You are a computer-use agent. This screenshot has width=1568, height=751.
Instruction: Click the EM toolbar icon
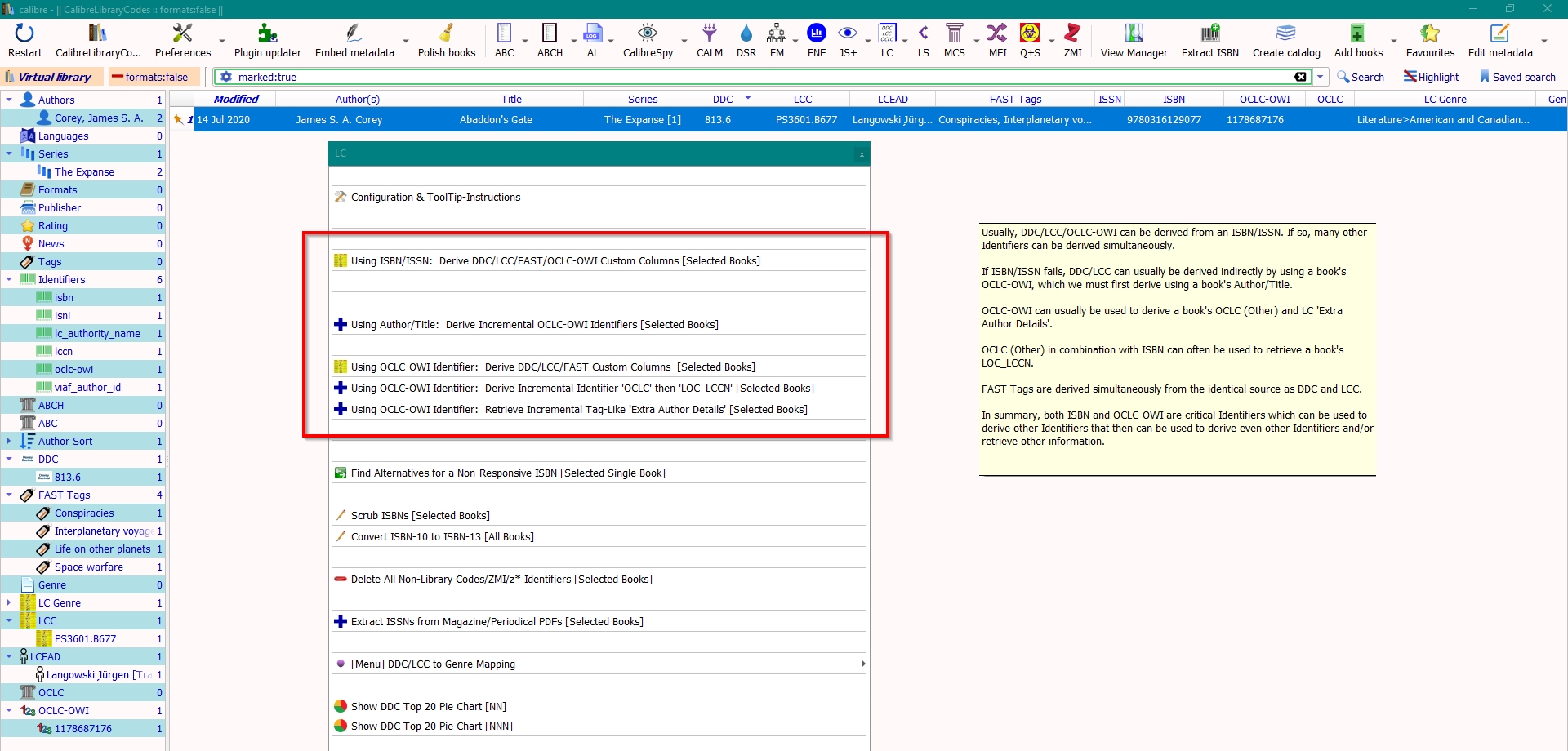pyautogui.click(x=777, y=33)
